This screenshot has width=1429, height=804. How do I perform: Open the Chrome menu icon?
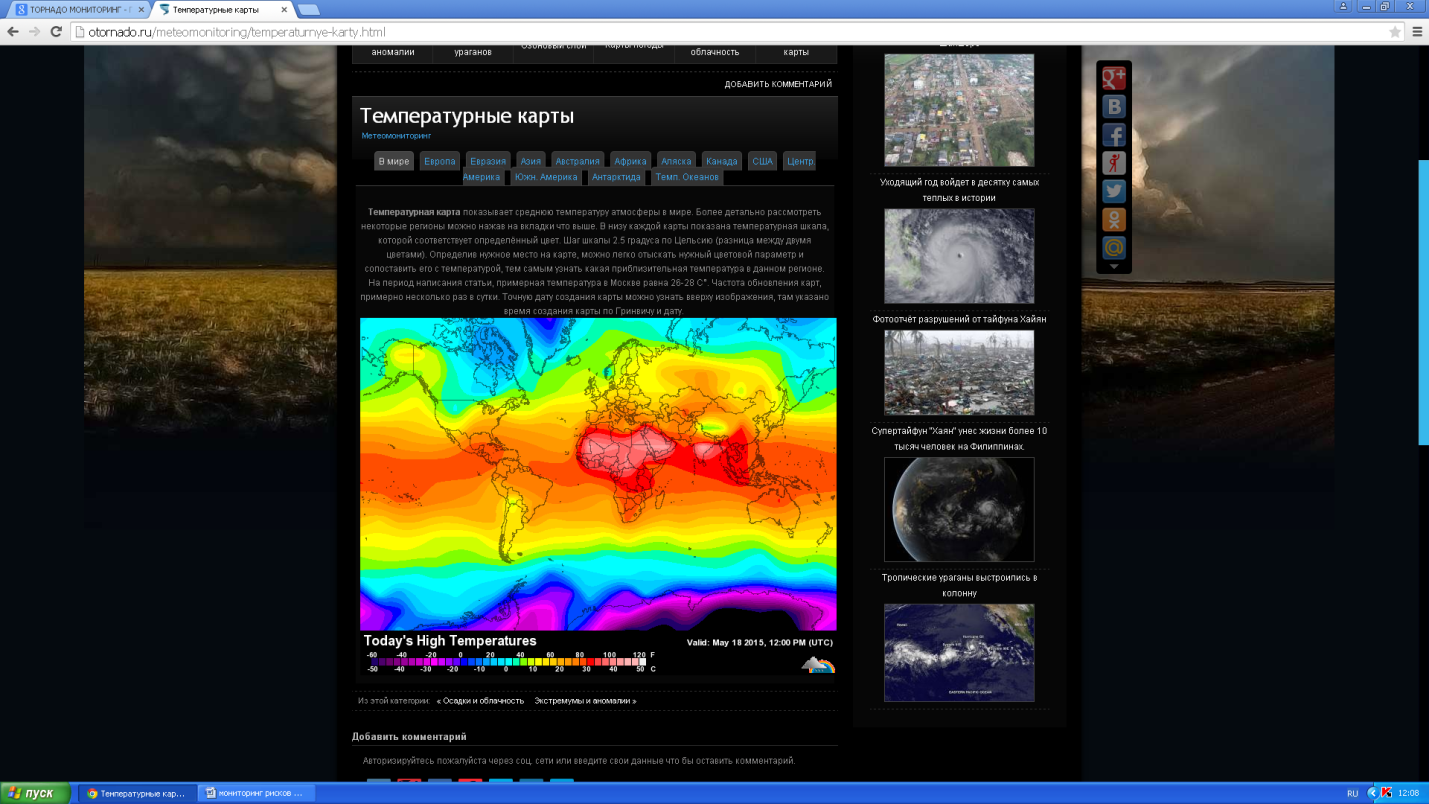coord(1417,32)
